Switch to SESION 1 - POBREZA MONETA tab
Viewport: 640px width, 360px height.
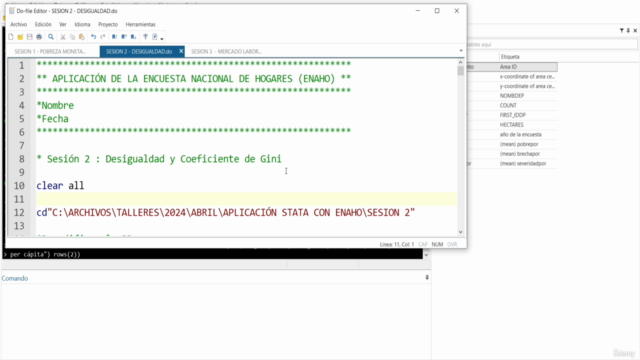pos(50,51)
